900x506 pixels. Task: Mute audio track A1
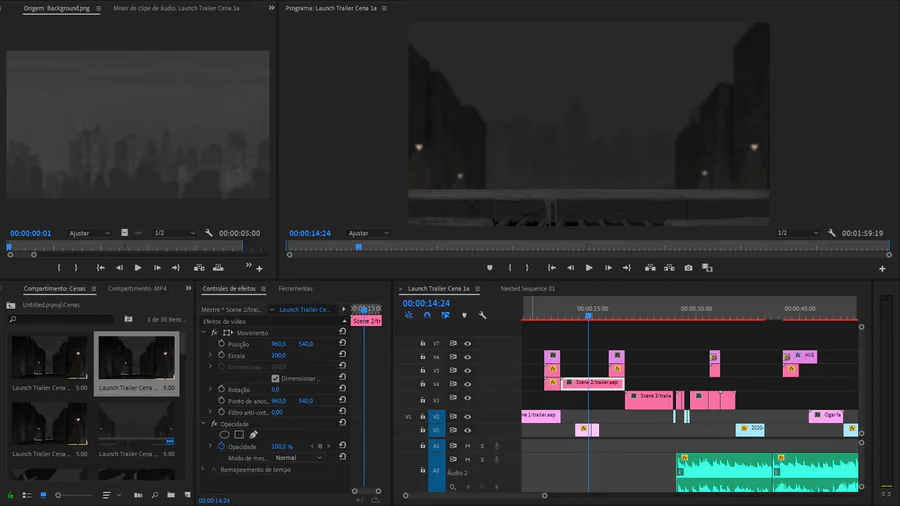[x=468, y=446]
